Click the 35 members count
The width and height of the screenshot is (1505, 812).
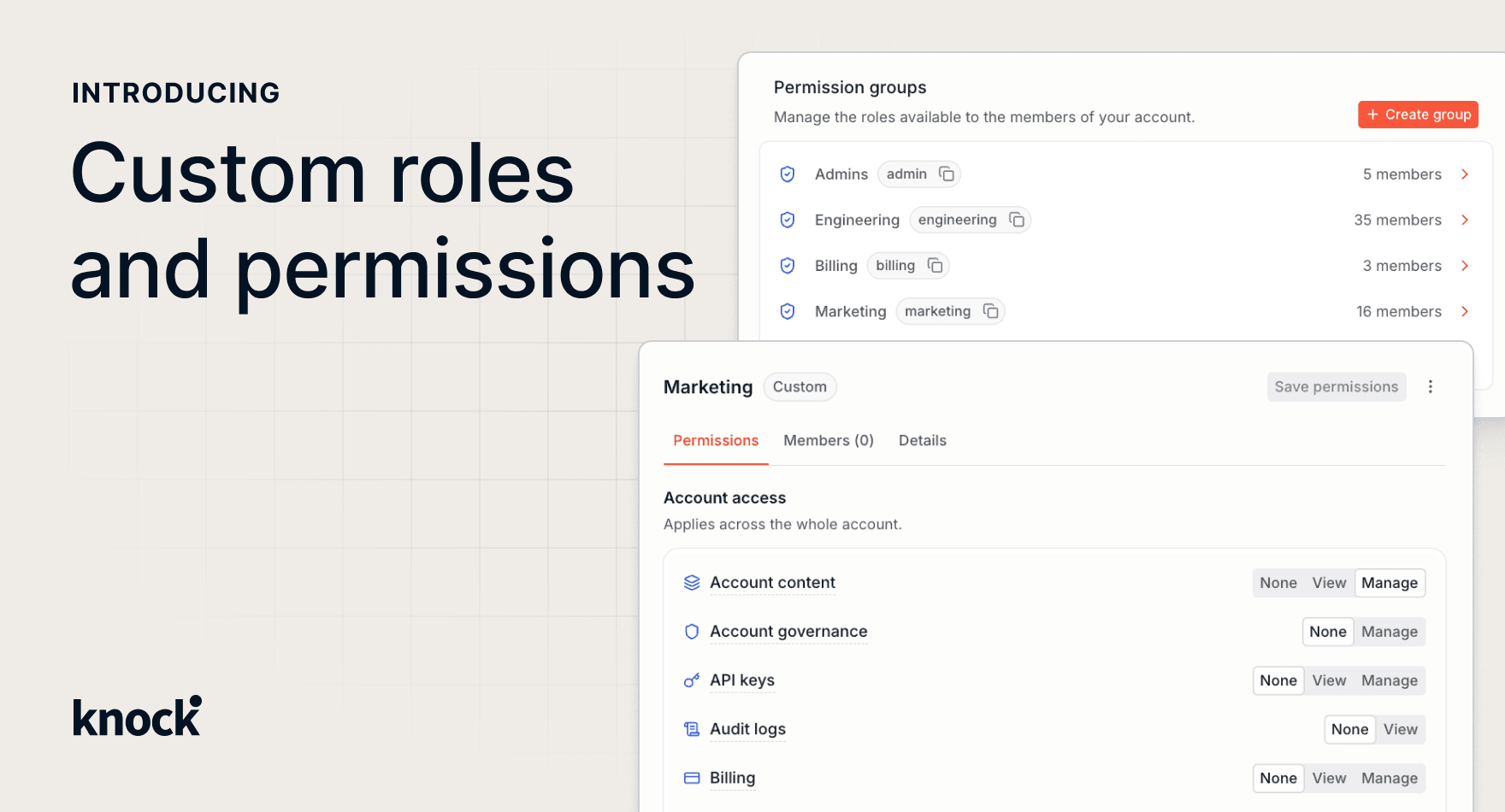[x=1398, y=221]
